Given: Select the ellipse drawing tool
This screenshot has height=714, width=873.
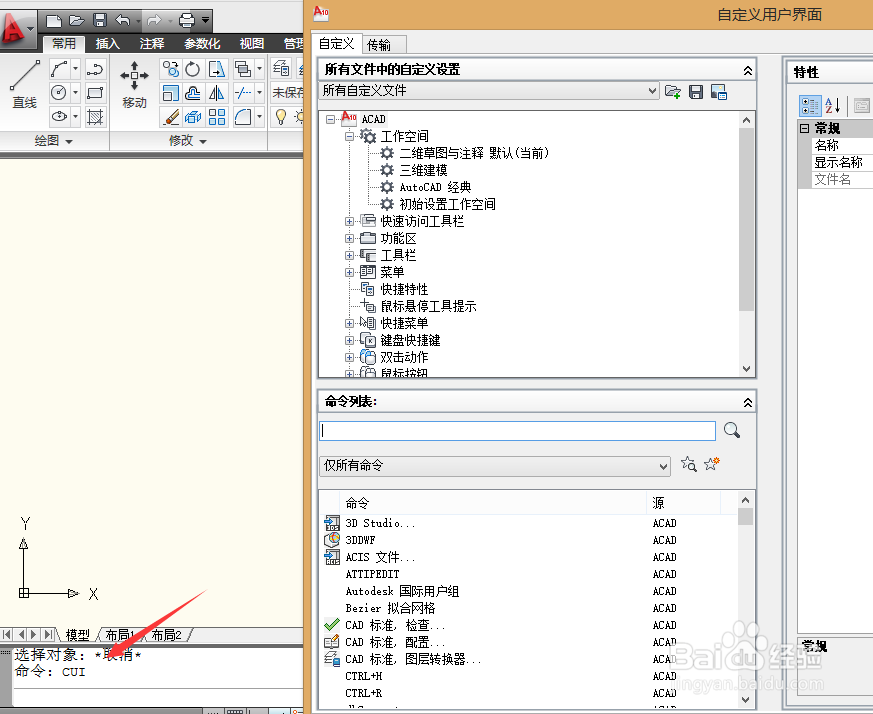Looking at the screenshot, I should [x=59, y=116].
